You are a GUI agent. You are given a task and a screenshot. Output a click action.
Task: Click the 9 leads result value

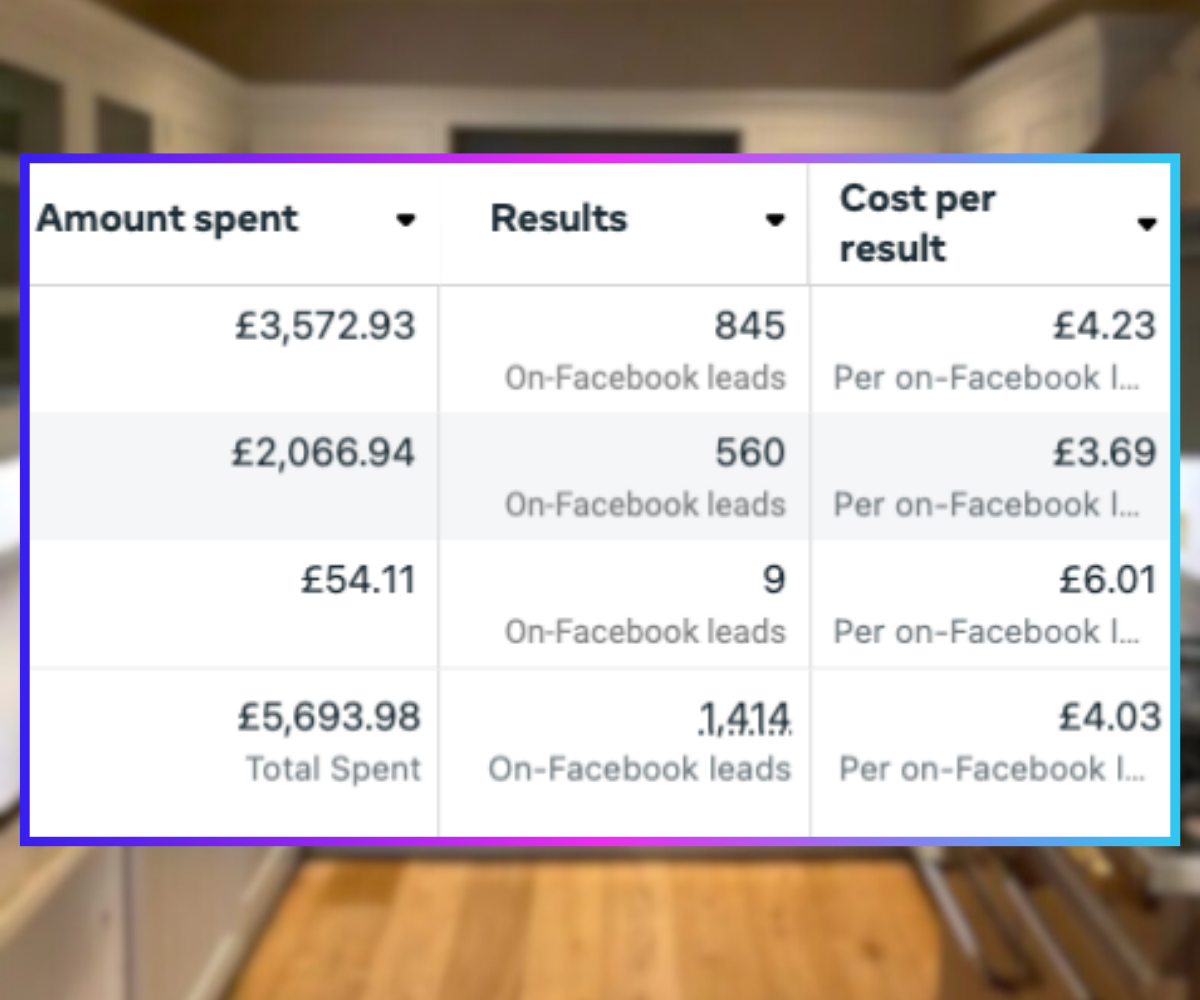tap(774, 580)
